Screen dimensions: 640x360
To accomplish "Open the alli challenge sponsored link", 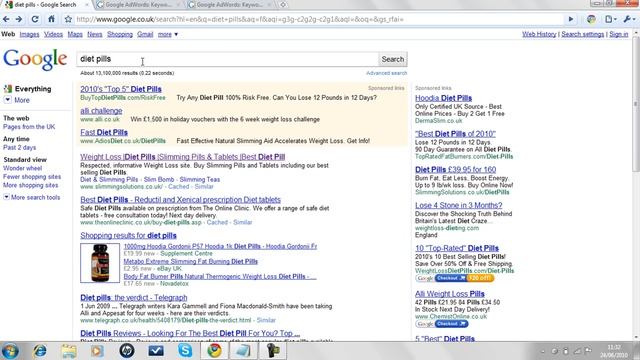I will [x=101, y=111].
